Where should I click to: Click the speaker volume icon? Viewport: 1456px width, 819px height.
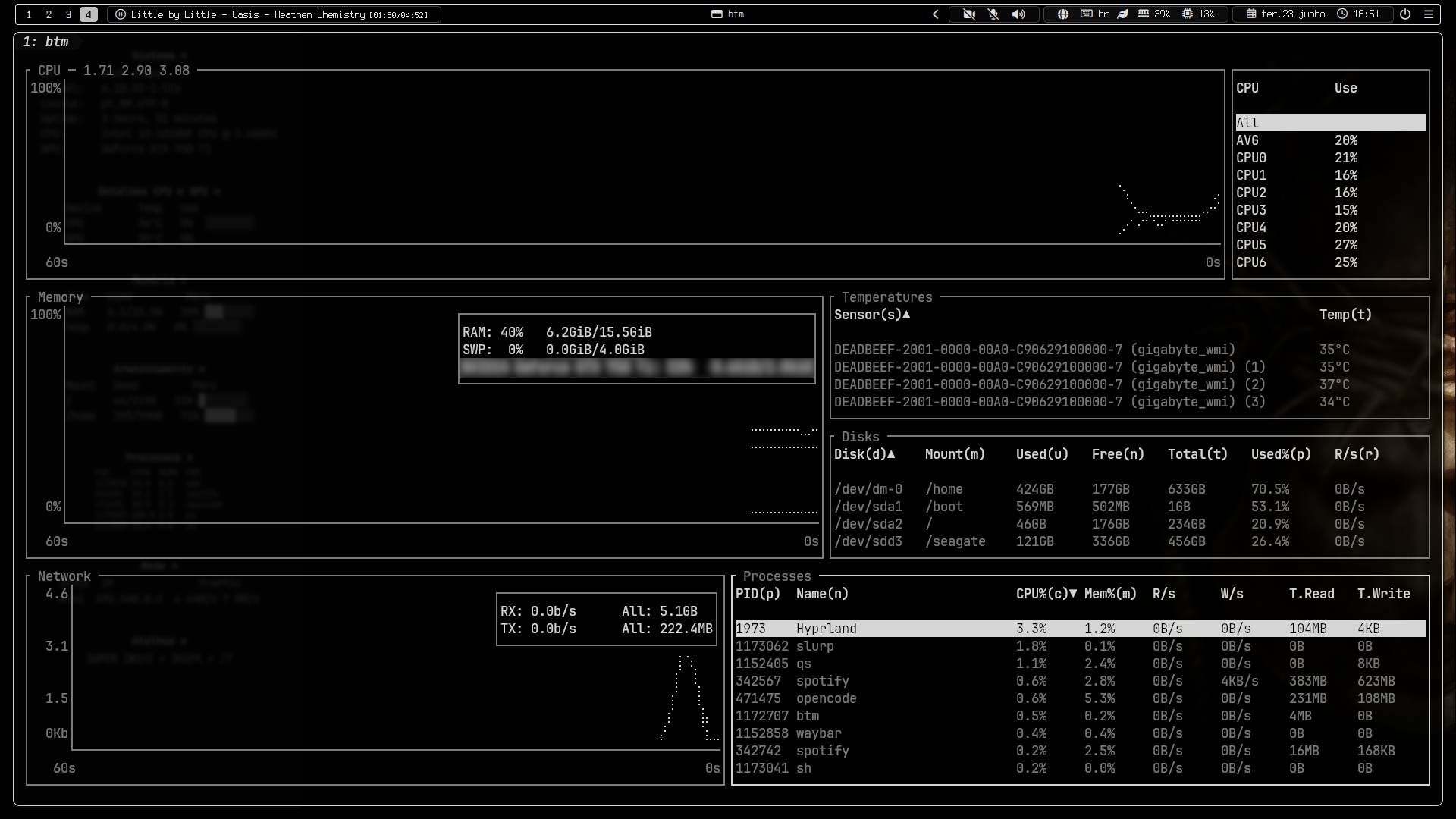click(x=1018, y=14)
